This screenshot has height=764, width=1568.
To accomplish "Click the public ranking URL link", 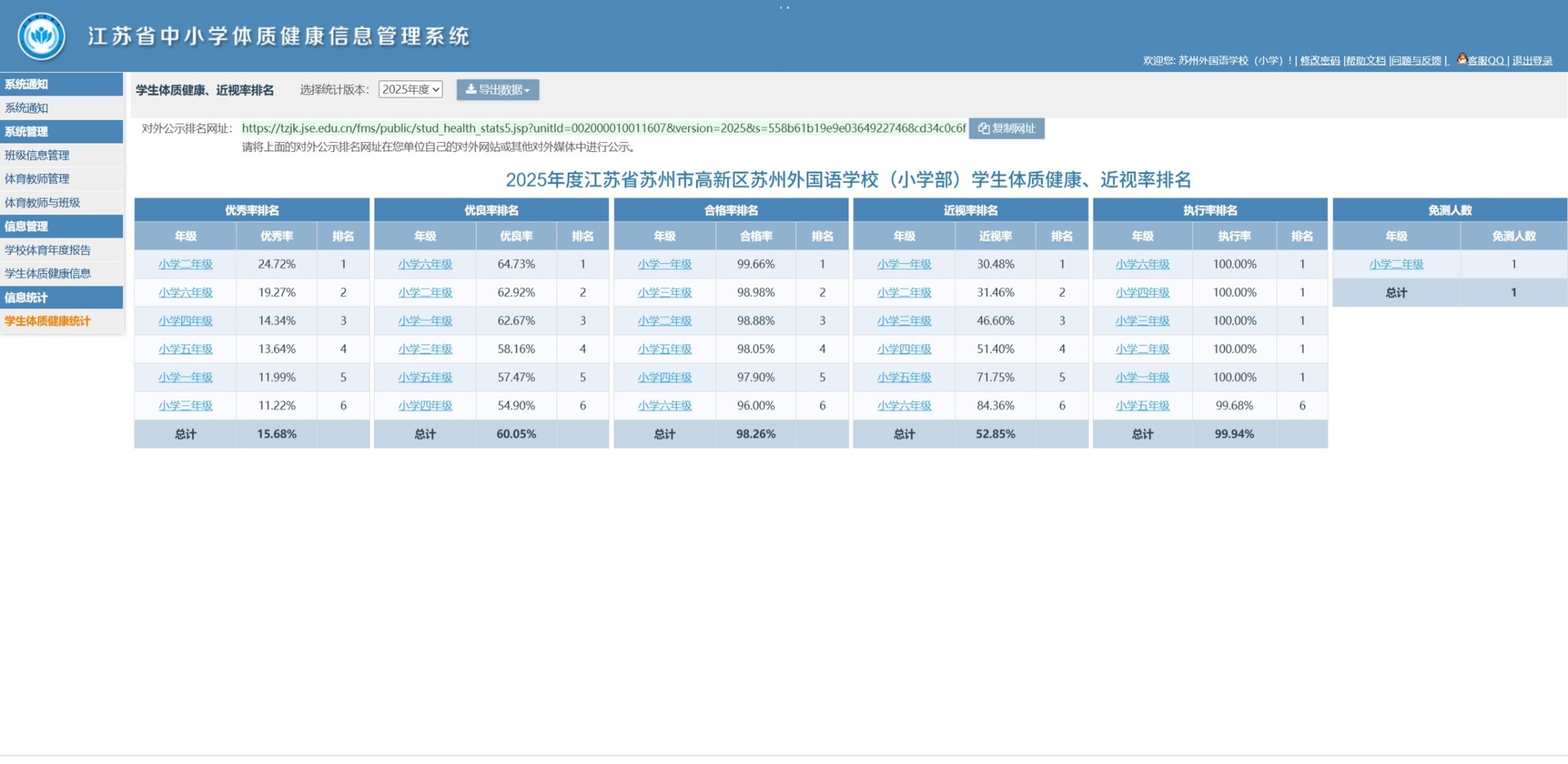I will pyautogui.click(x=604, y=128).
